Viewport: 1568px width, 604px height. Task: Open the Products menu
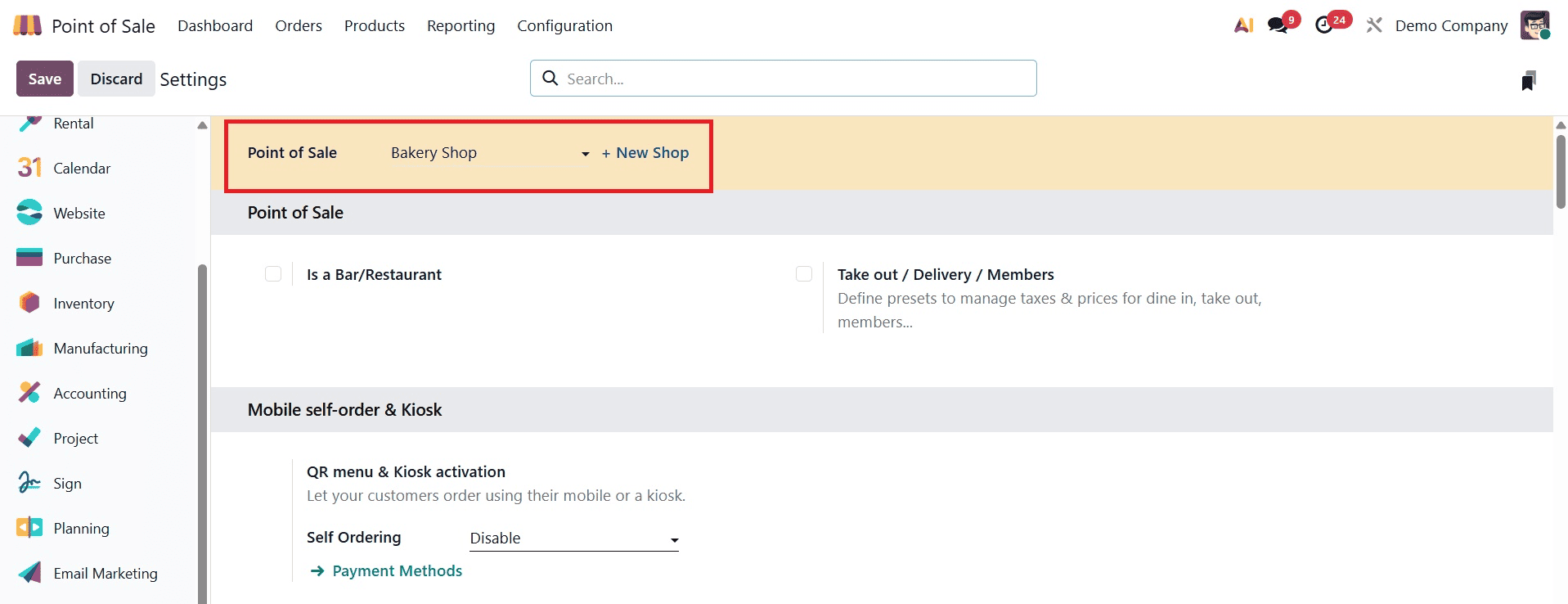point(375,25)
